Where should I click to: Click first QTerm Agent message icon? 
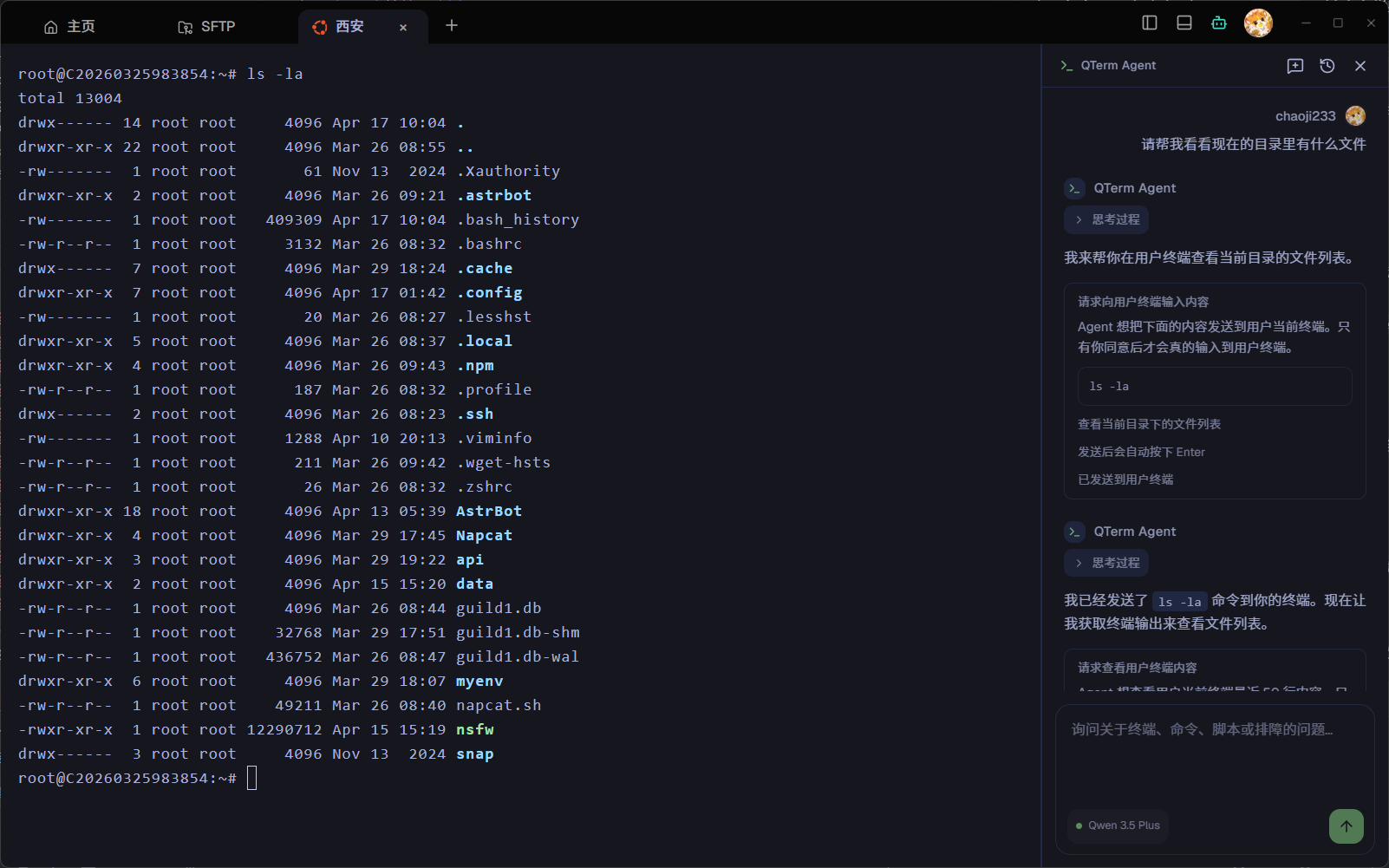pyautogui.click(x=1075, y=188)
